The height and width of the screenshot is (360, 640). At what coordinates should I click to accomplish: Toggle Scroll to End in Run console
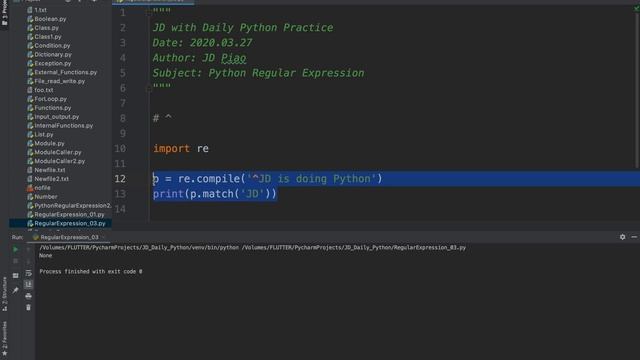click(28, 284)
